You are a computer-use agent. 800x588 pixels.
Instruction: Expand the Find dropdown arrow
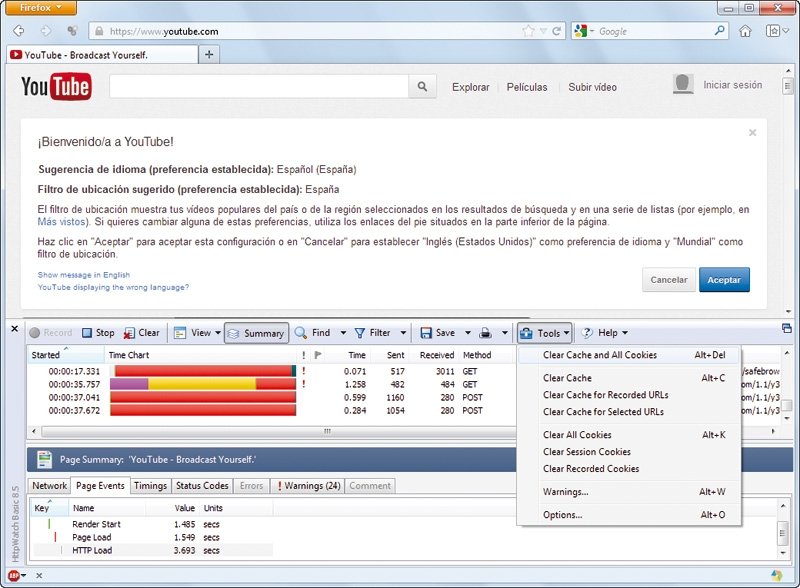coord(343,333)
